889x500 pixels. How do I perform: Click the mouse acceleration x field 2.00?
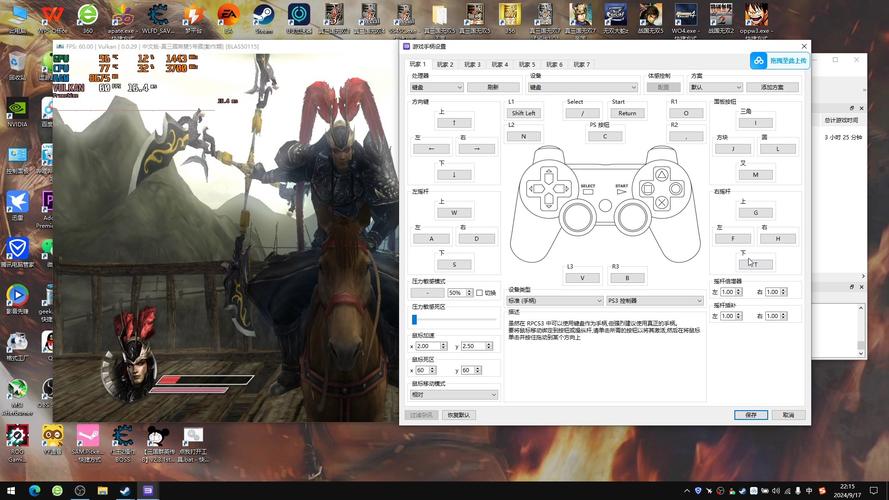(x=431, y=346)
